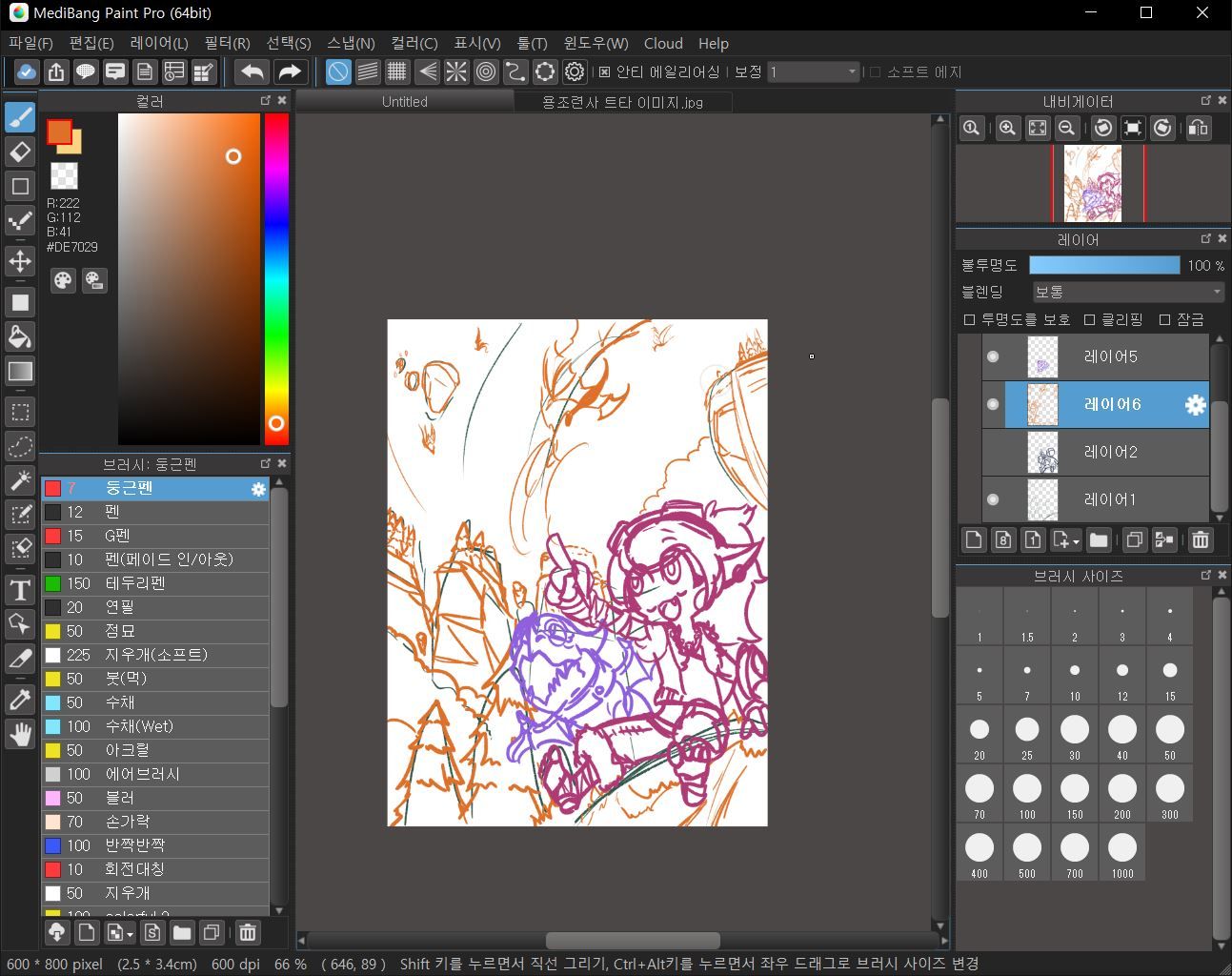Viewport: 1232px width, 976px height.
Task: Open snap settings gear
Action: (x=575, y=71)
